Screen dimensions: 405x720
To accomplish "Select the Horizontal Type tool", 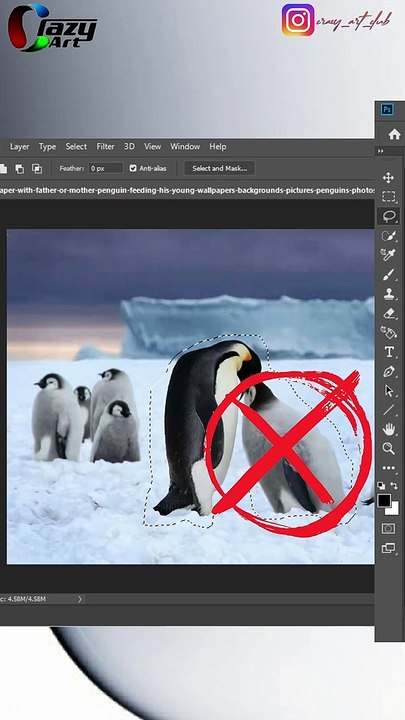I will pyautogui.click(x=388, y=352).
